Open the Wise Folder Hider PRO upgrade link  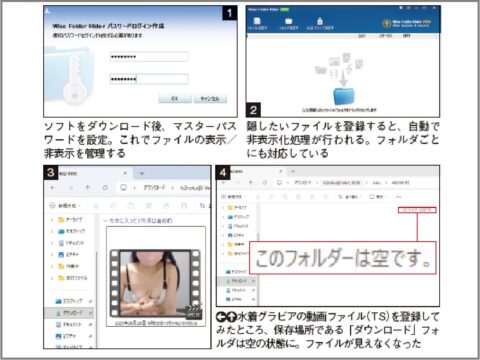click(x=407, y=23)
